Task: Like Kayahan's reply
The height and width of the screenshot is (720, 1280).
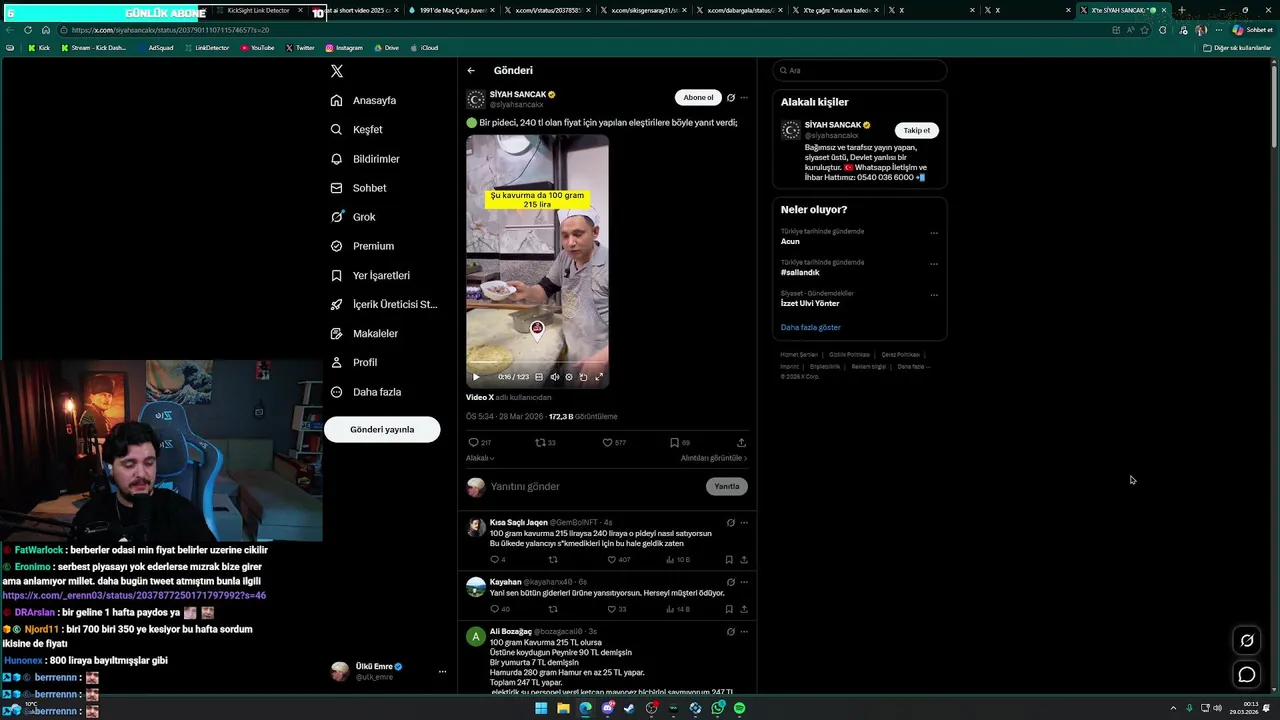Action: pos(615,609)
